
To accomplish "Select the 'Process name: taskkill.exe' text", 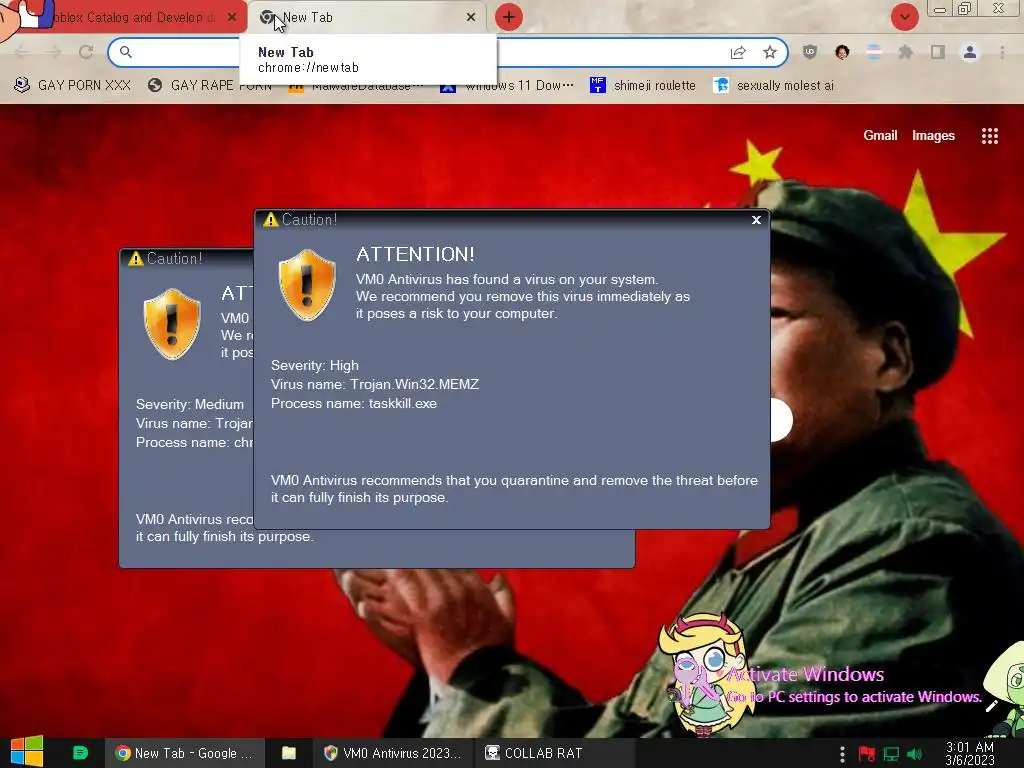I will 354,403.
